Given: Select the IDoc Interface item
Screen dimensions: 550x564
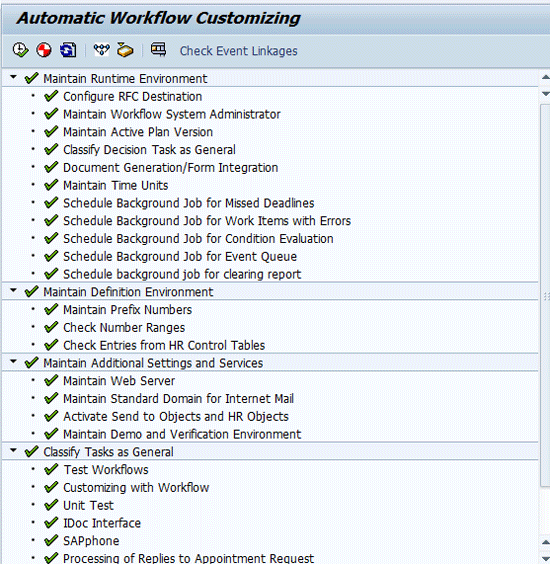Looking at the screenshot, I should pos(102,523).
